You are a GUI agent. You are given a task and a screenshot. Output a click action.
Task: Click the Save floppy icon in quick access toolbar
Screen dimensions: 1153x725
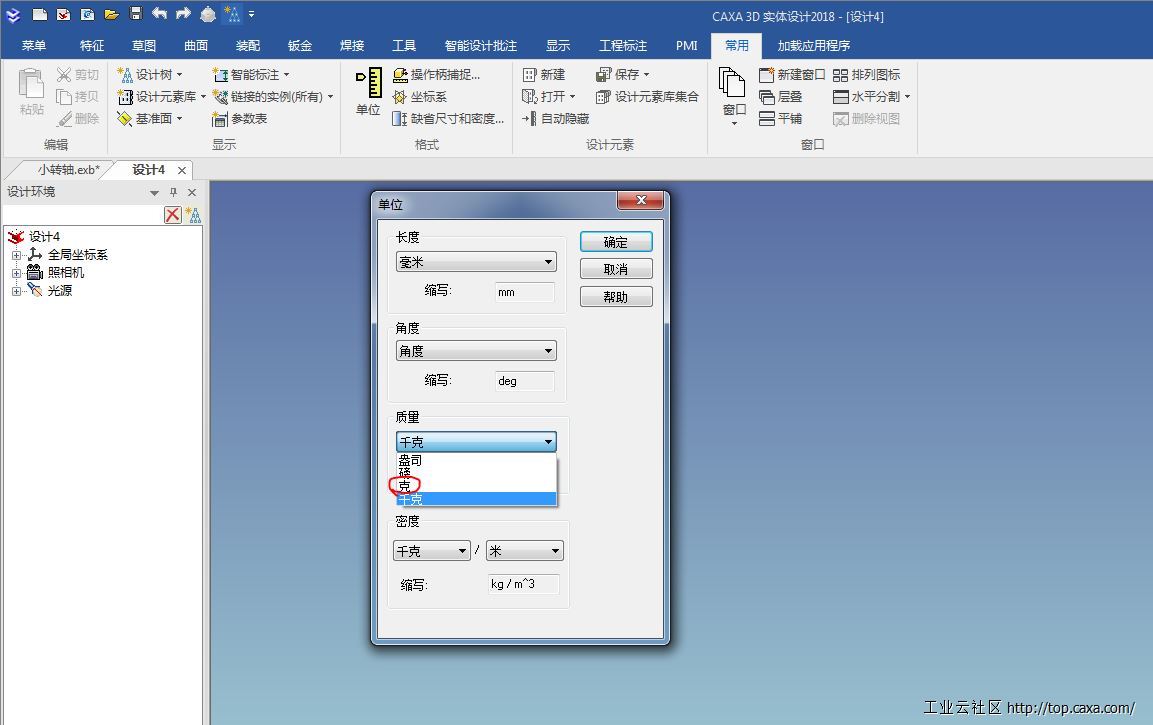click(135, 13)
